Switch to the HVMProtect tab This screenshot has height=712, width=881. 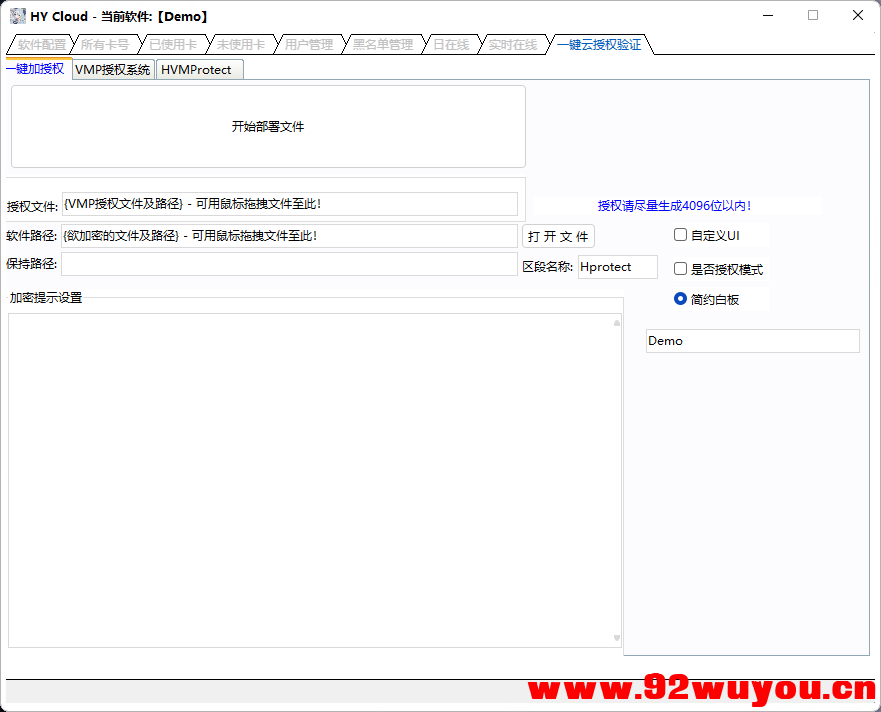click(199, 69)
